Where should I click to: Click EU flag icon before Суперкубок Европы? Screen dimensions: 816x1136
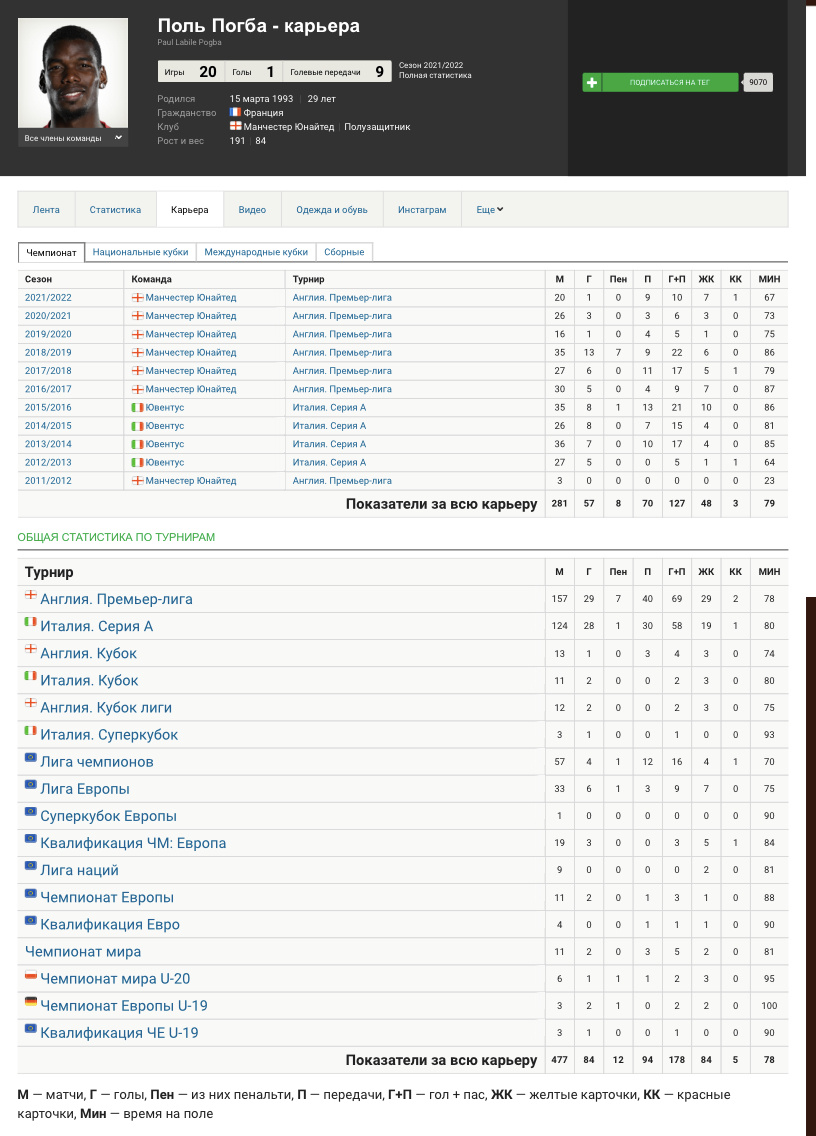click(x=30, y=811)
